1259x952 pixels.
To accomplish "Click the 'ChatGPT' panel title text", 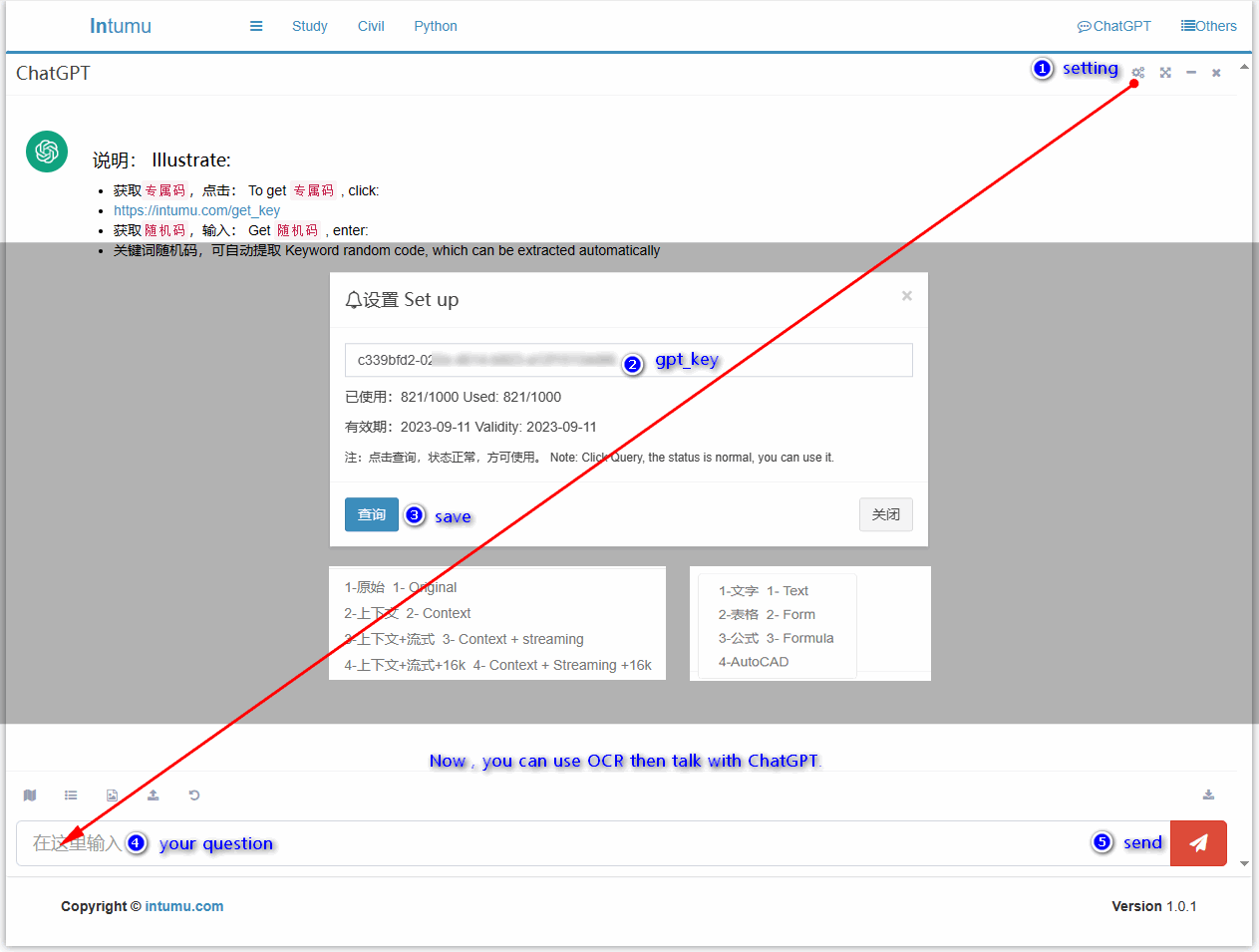I will 53,73.
